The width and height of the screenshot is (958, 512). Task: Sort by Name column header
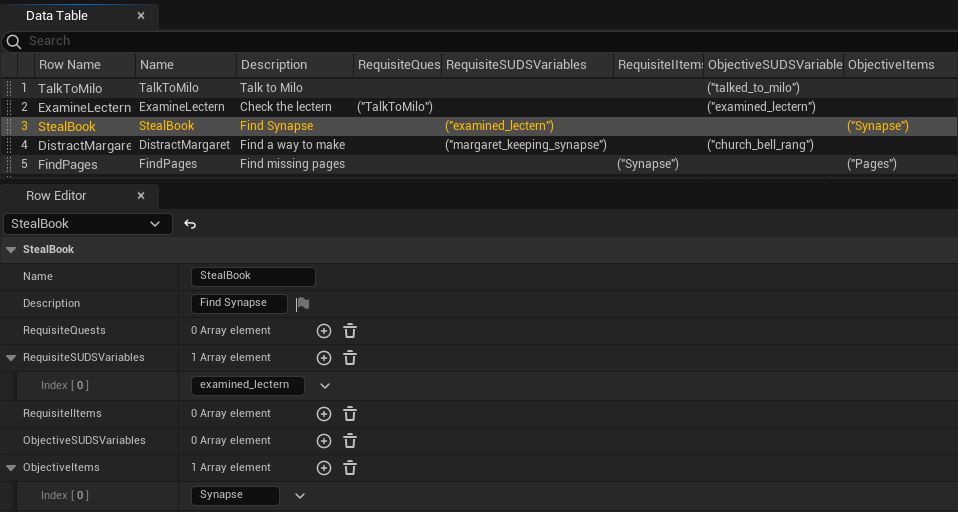[x=186, y=65]
